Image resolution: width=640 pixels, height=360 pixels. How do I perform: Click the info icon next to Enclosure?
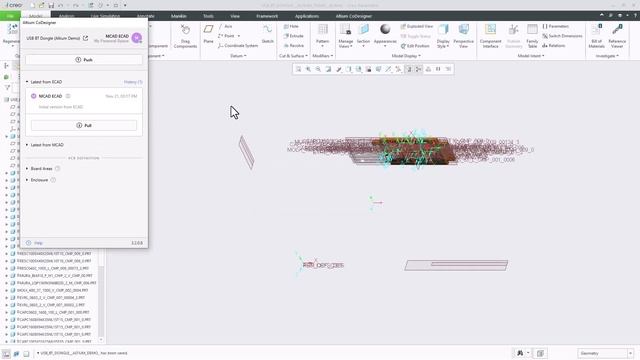click(x=53, y=180)
